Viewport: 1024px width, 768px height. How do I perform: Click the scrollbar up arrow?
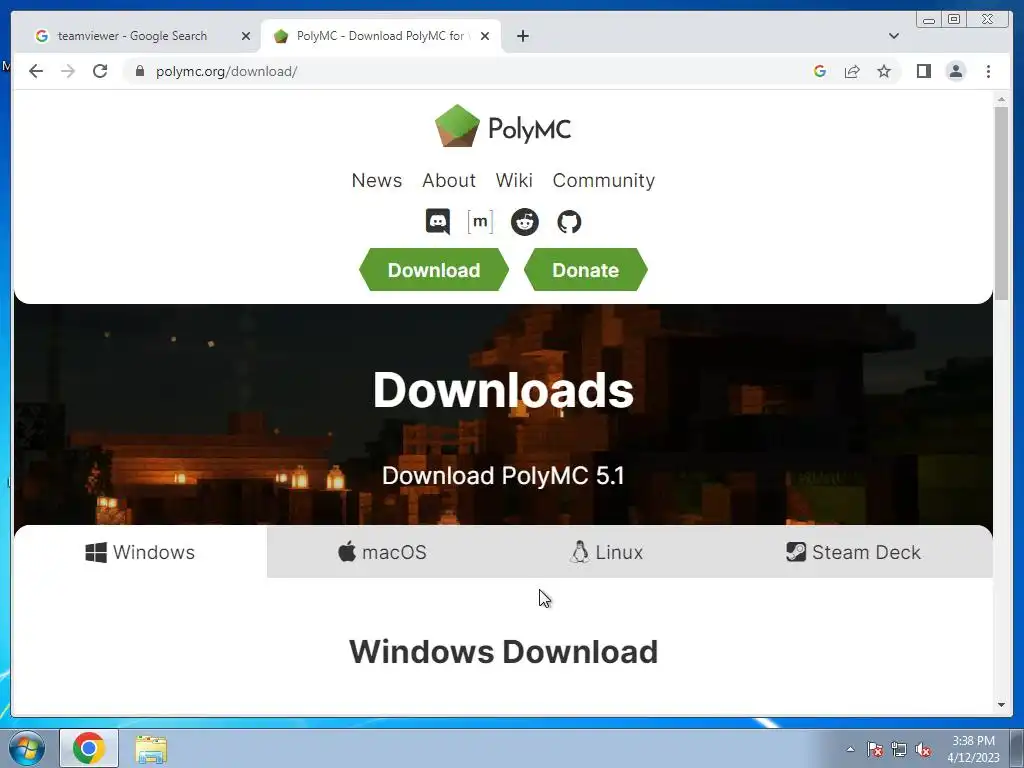1001,99
